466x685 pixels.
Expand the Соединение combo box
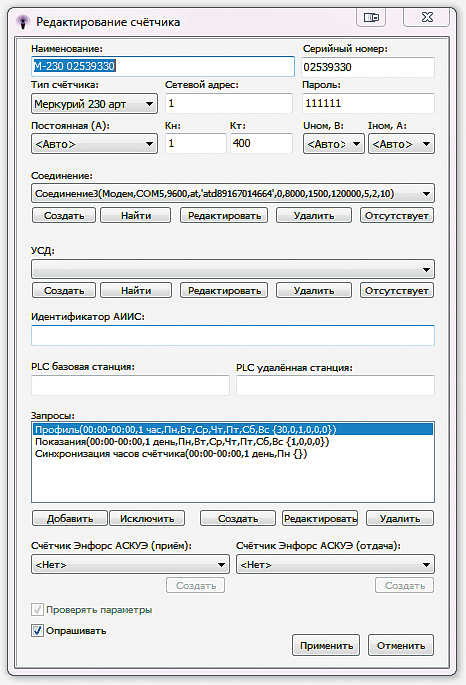233,193
